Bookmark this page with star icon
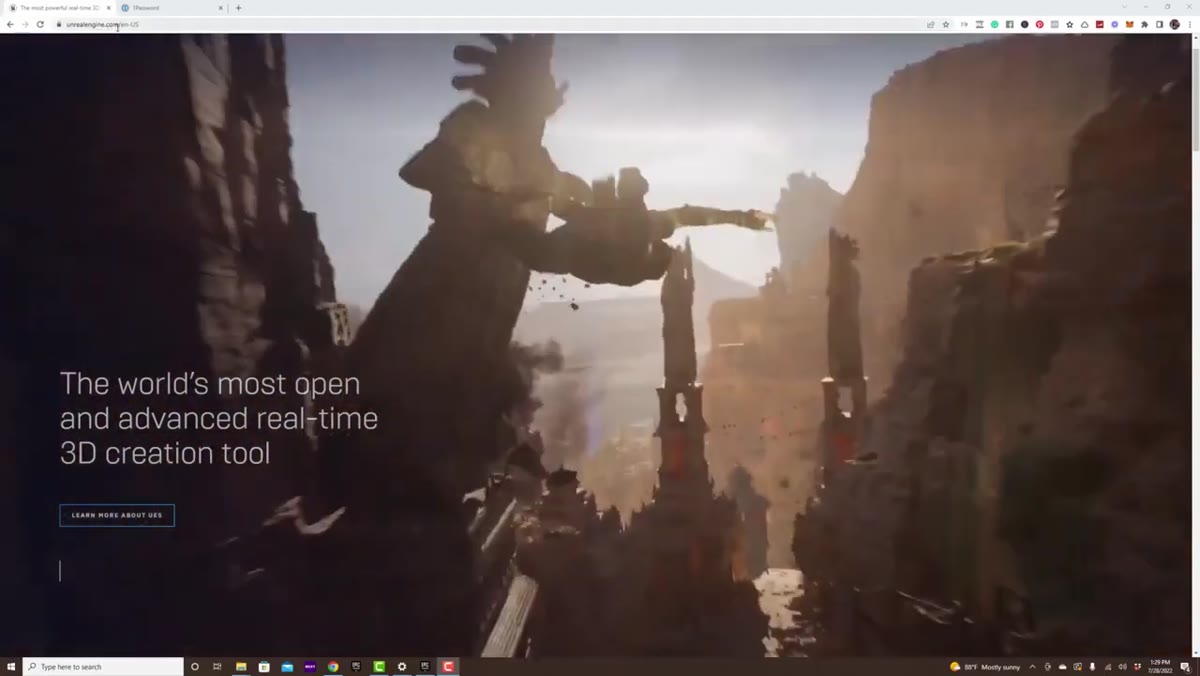This screenshot has width=1200, height=676. (946, 24)
